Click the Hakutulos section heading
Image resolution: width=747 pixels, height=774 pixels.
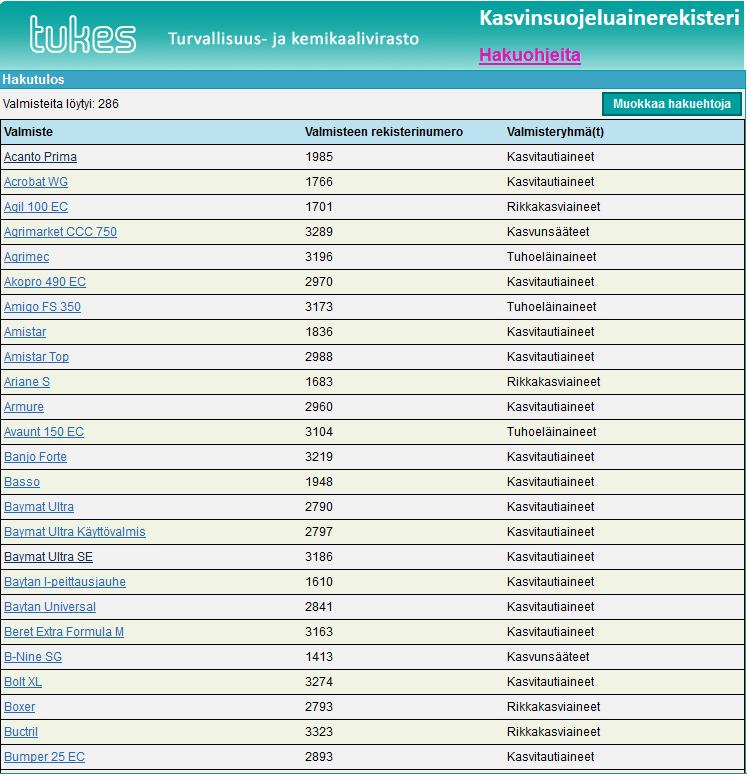coord(33,79)
